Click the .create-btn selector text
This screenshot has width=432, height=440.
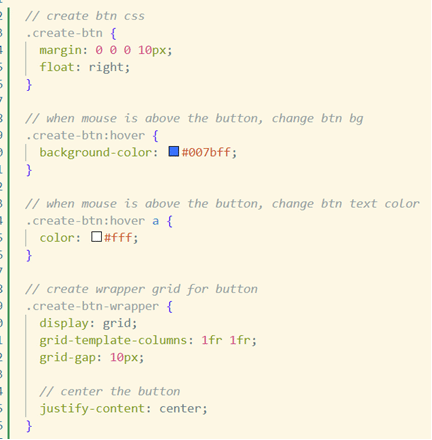point(64,33)
